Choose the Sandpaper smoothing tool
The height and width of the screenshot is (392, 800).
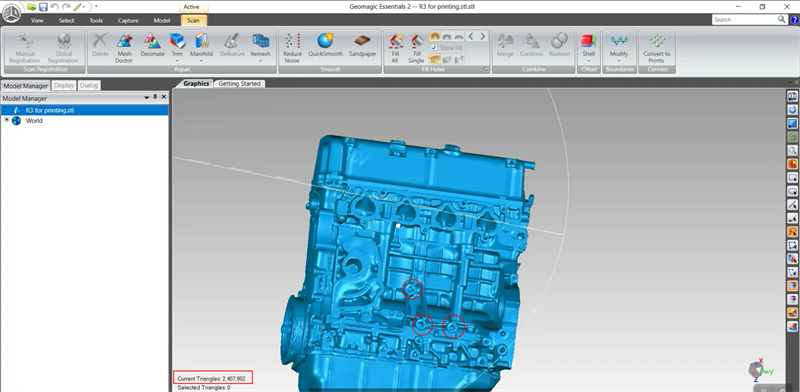click(x=362, y=45)
